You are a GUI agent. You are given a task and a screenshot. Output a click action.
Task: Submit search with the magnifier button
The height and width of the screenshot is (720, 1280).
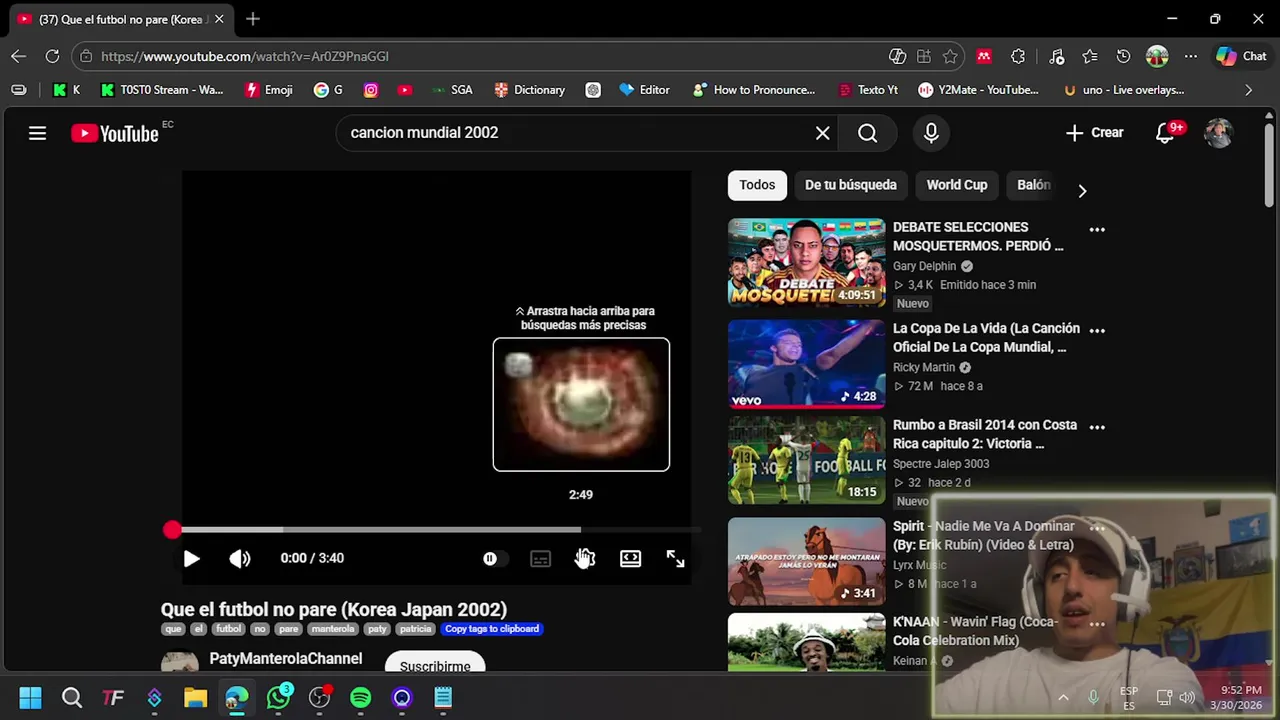pyautogui.click(x=867, y=133)
